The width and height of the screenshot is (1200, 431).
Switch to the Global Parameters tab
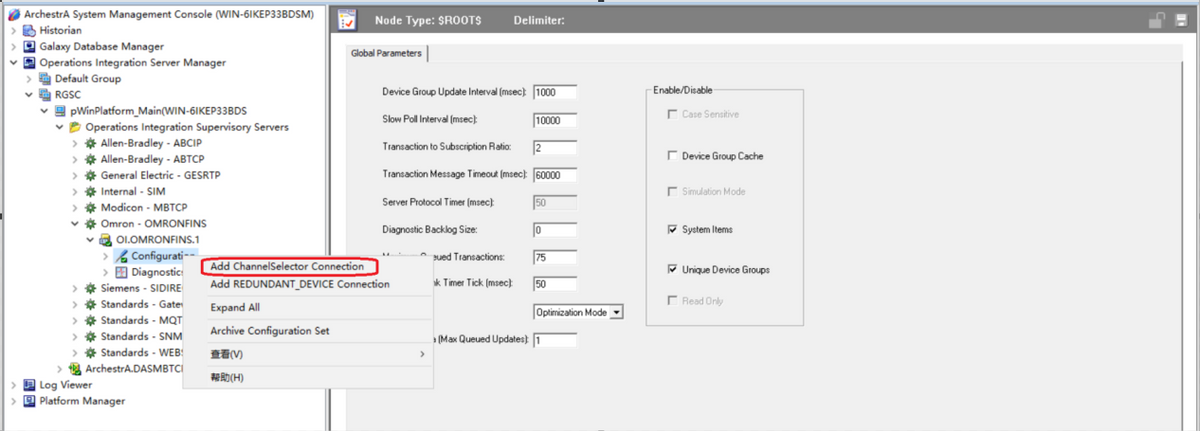(x=387, y=53)
